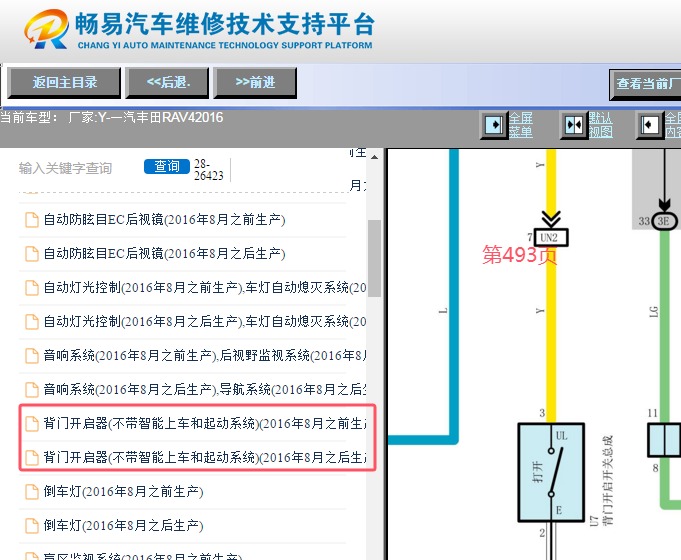
Task: Click the 背门开启开关总成 label in diagram
Action: point(608,479)
